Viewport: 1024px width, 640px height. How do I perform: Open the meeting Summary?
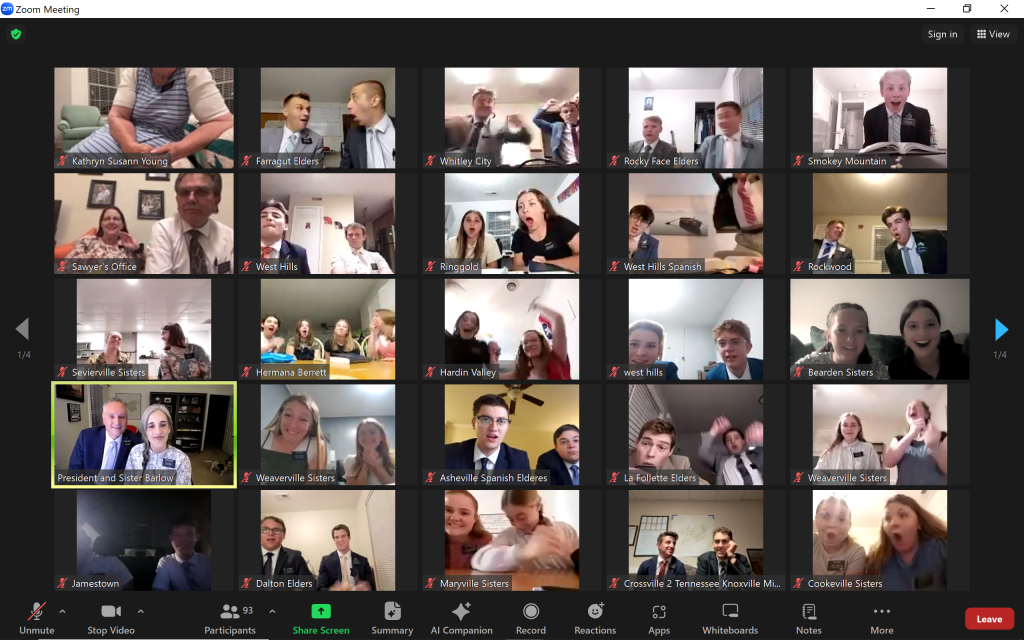pyautogui.click(x=392, y=617)
